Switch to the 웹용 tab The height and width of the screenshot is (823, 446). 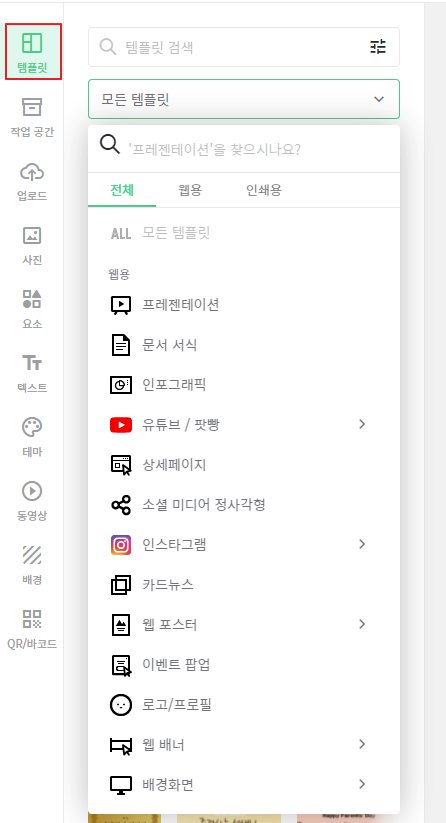tap(189, 189)
